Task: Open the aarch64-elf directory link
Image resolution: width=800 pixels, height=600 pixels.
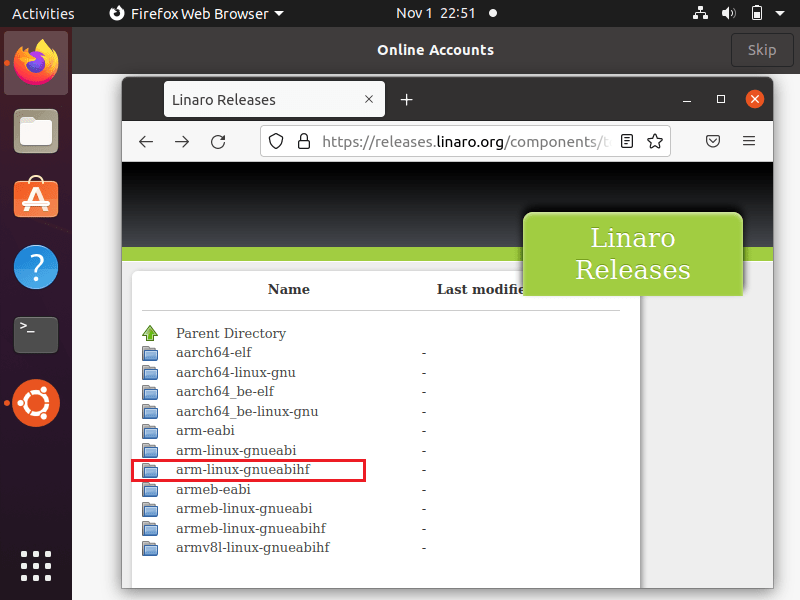Action: [213, 352]
